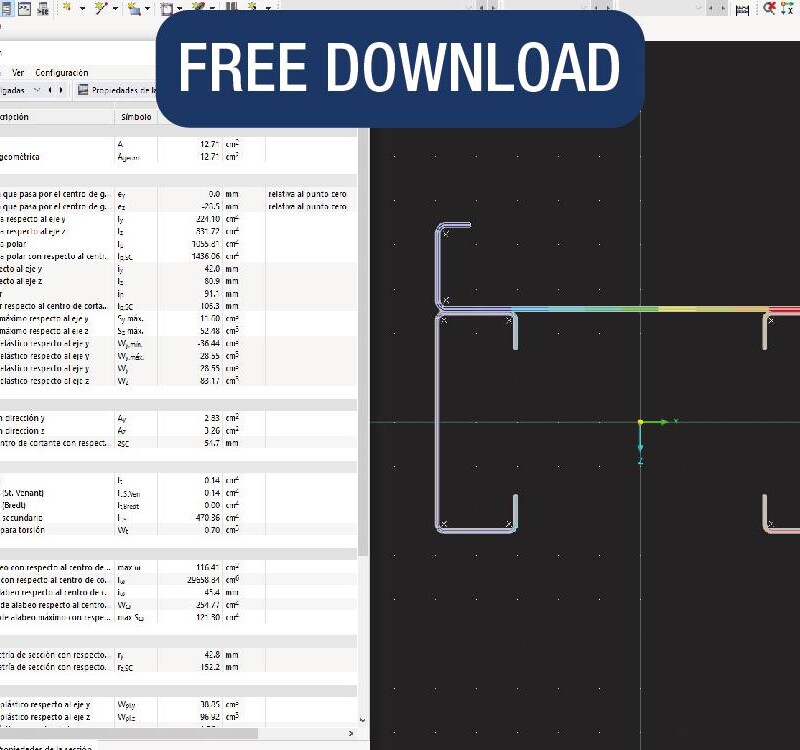Click next arrow beside the 'gadas' dropdown
This screenshot has height=750, width=800.
(x=61, y=90)
